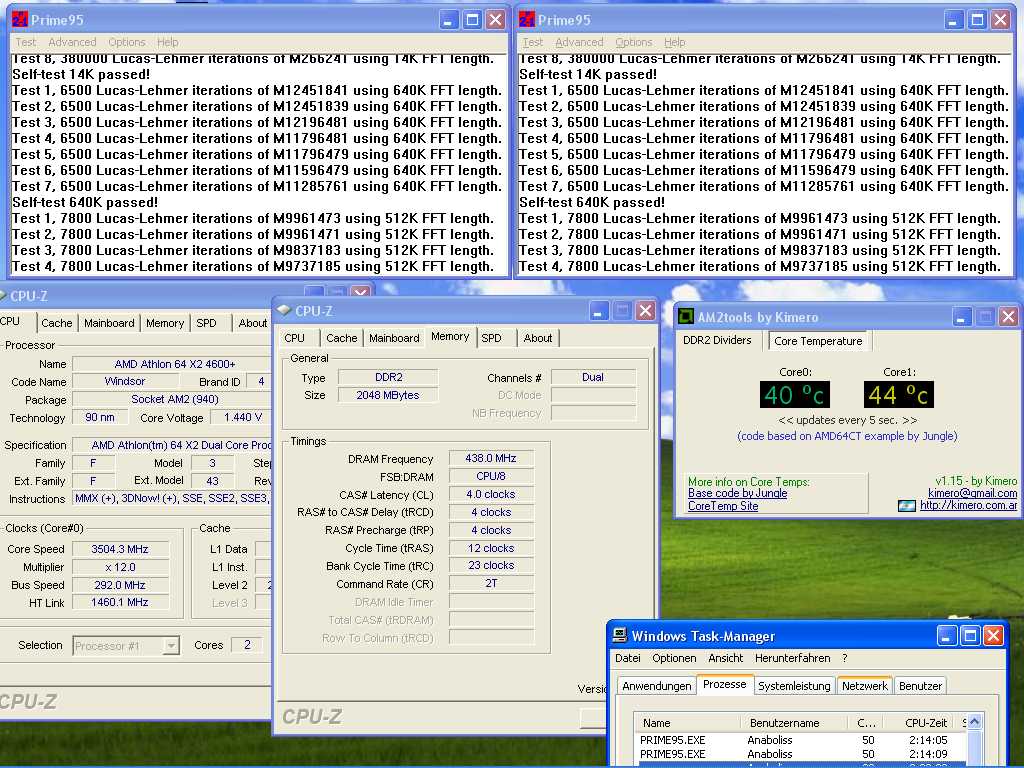Click the Core1 temperature reading 44 °C

(x=899, y=394)
